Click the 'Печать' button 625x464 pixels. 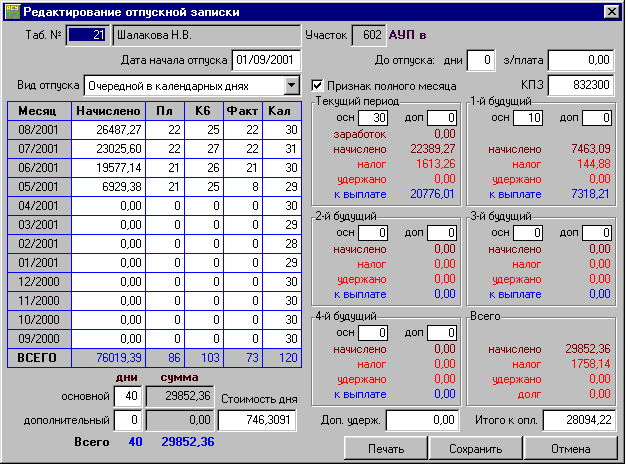pyautogui.click(x=386, y=449)
